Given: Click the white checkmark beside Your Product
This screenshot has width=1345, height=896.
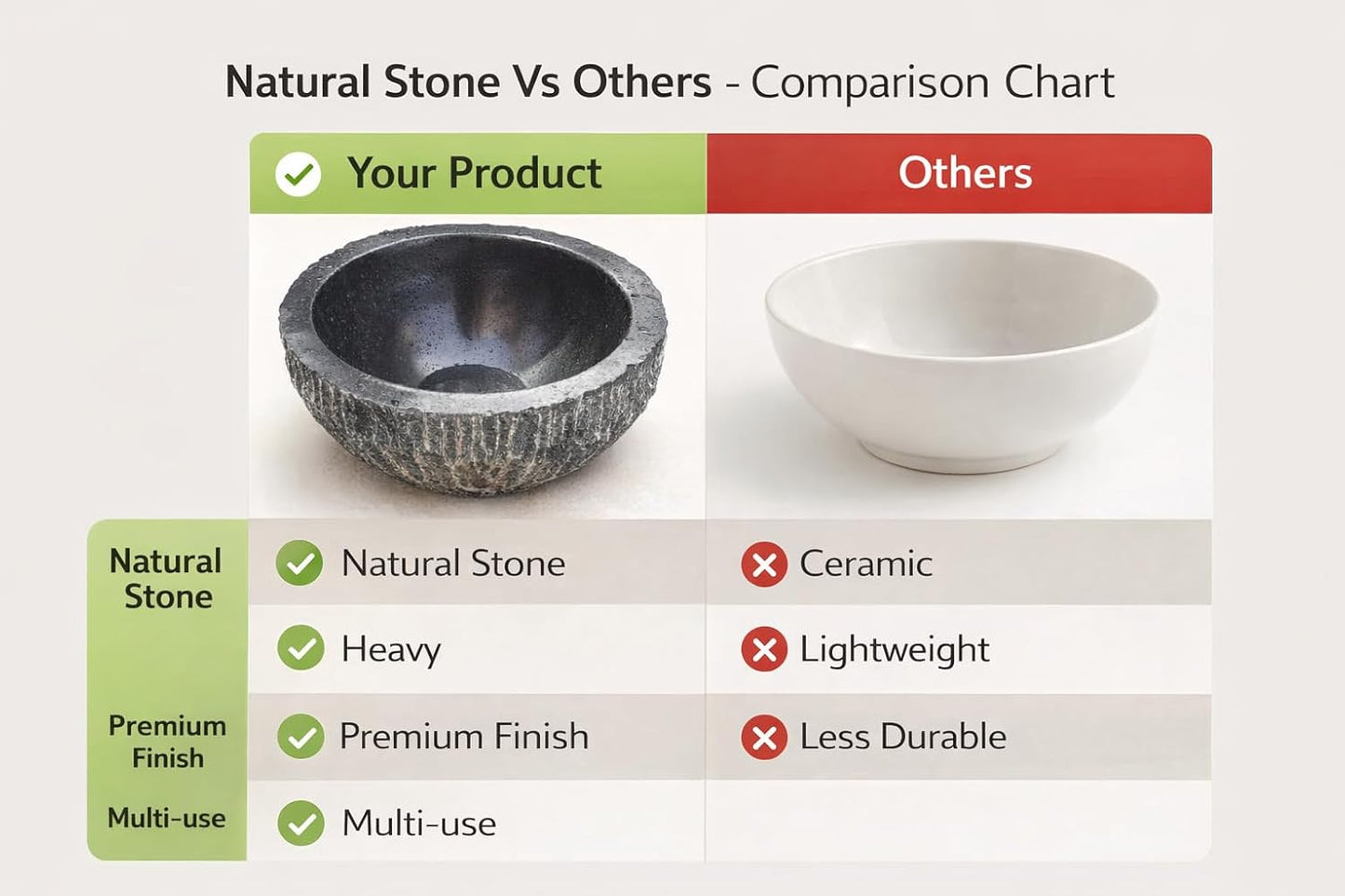Looking at the screenshot, I should coord(298,174).
